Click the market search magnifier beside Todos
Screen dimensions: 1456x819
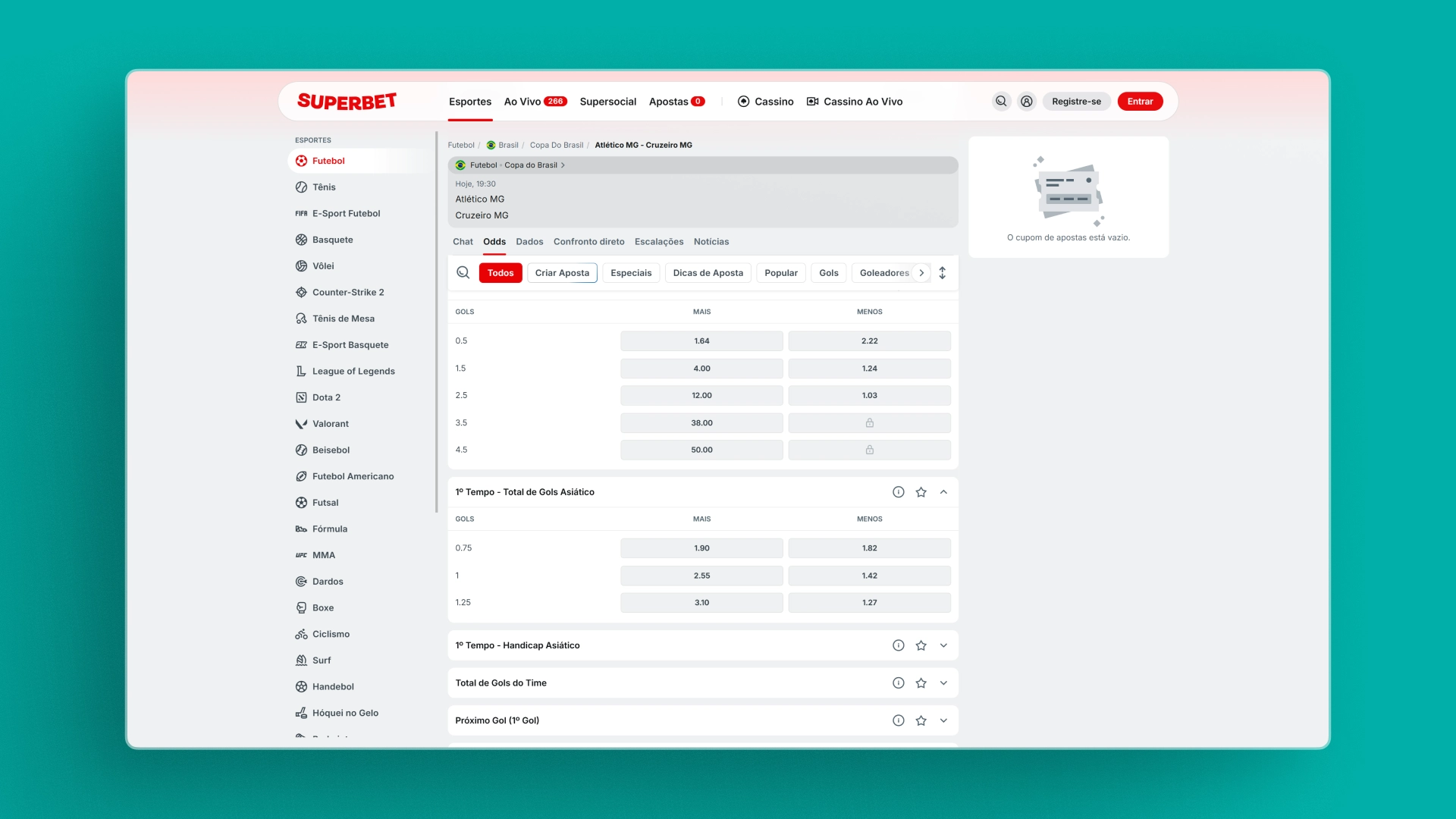tap(463, 273)
